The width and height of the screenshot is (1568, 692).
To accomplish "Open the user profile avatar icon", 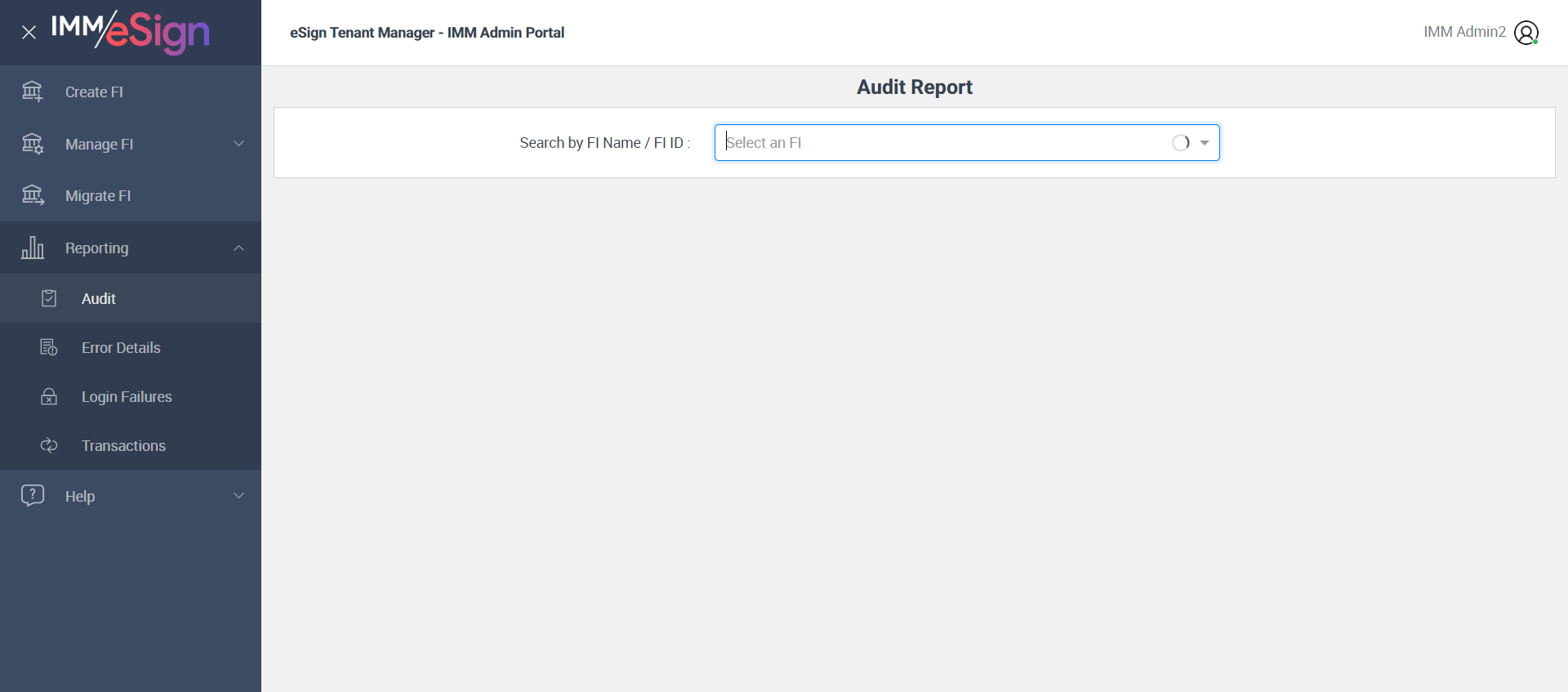I will (x=1526, y=33).
